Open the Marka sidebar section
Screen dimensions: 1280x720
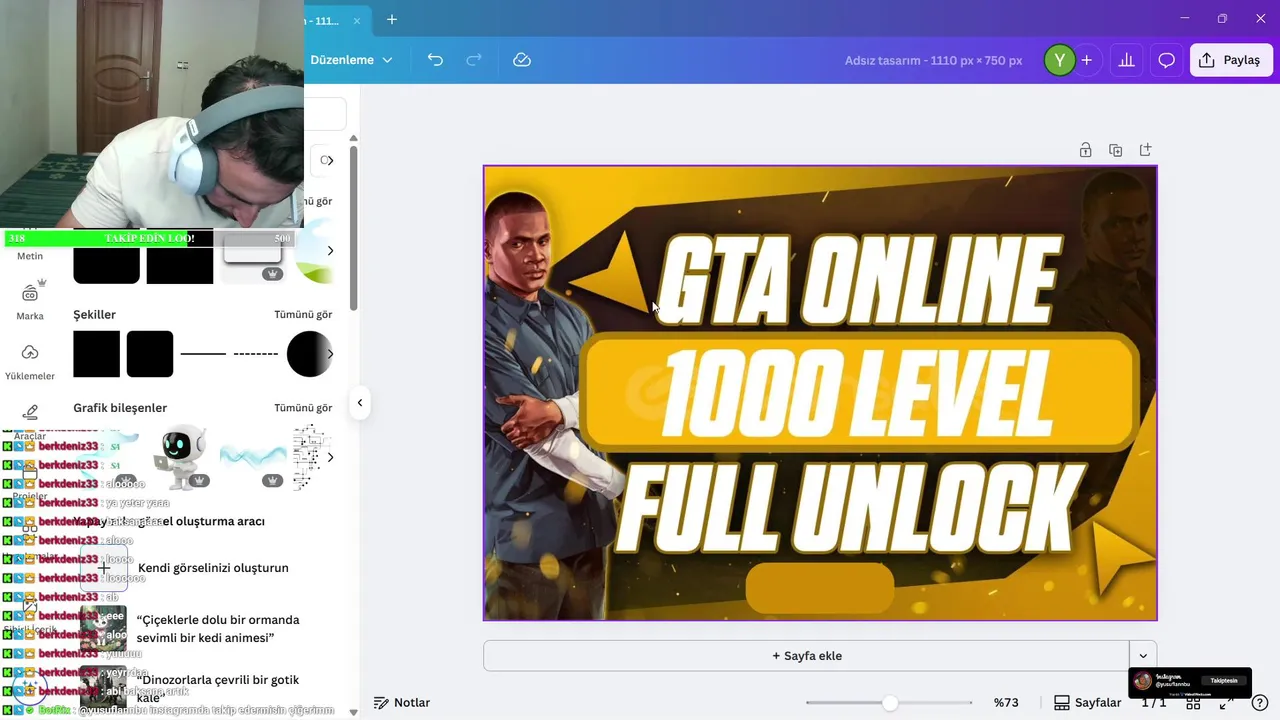[x=30, y=301]
